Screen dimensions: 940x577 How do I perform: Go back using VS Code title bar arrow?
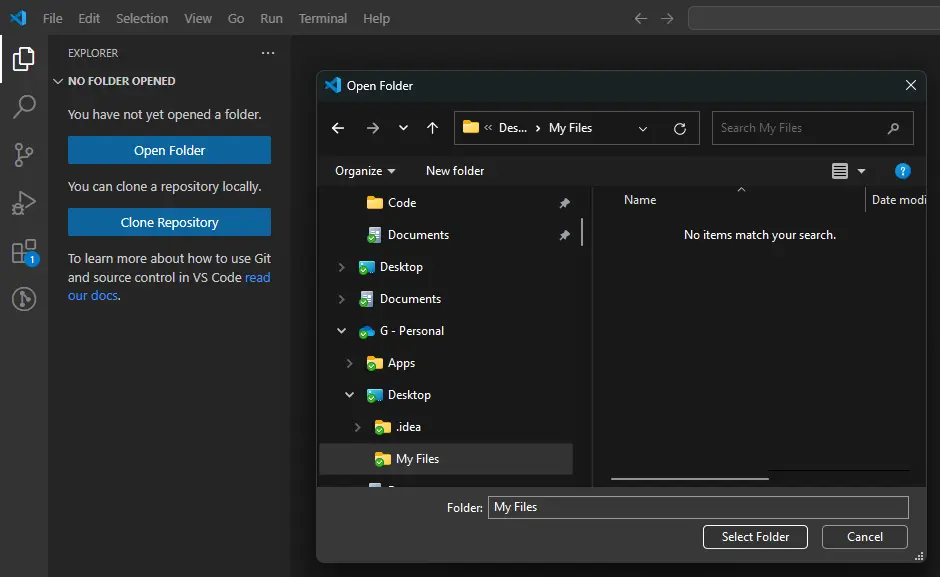641,19
